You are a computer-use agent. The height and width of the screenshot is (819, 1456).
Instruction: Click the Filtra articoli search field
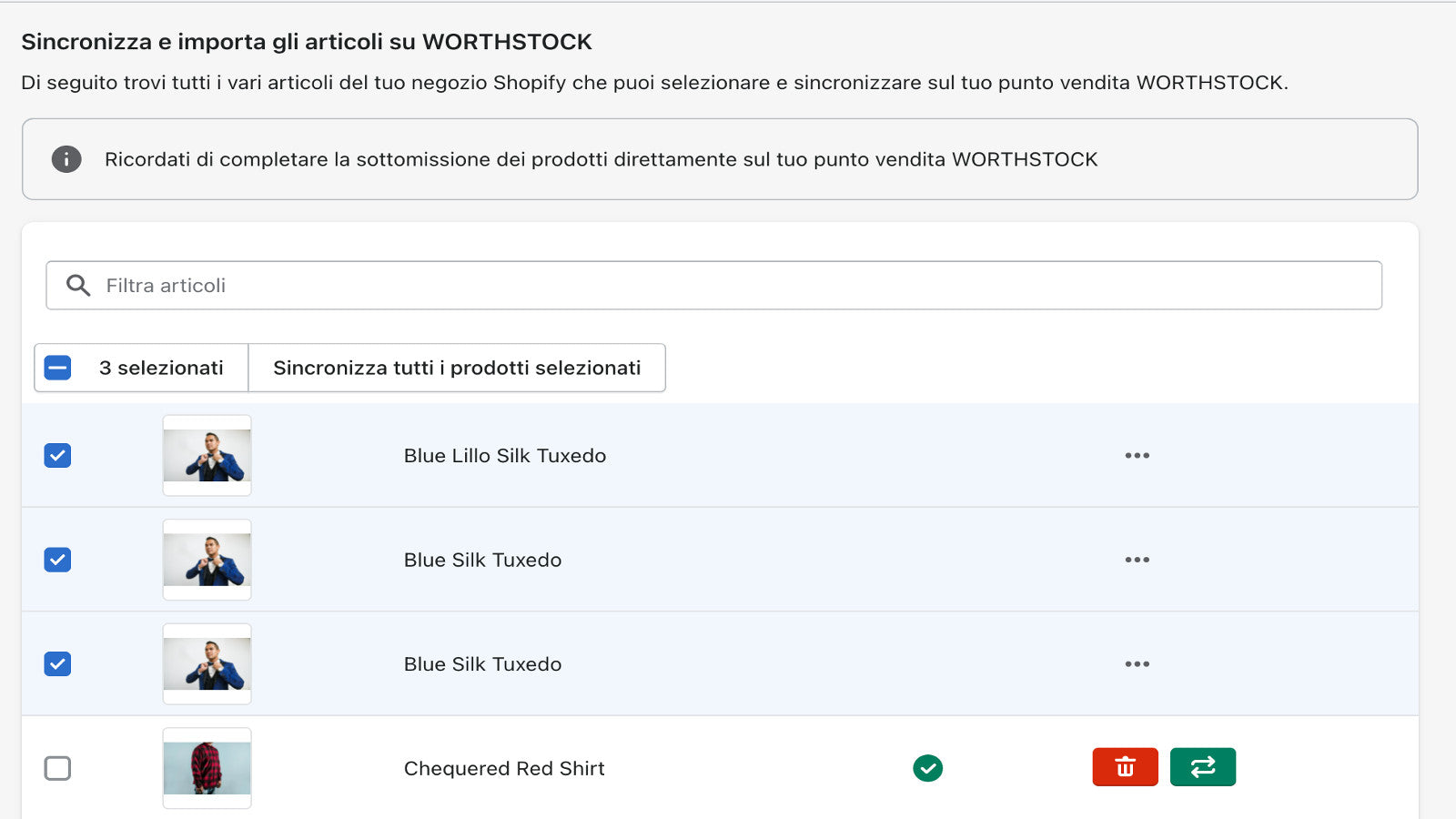pos(728,286)
